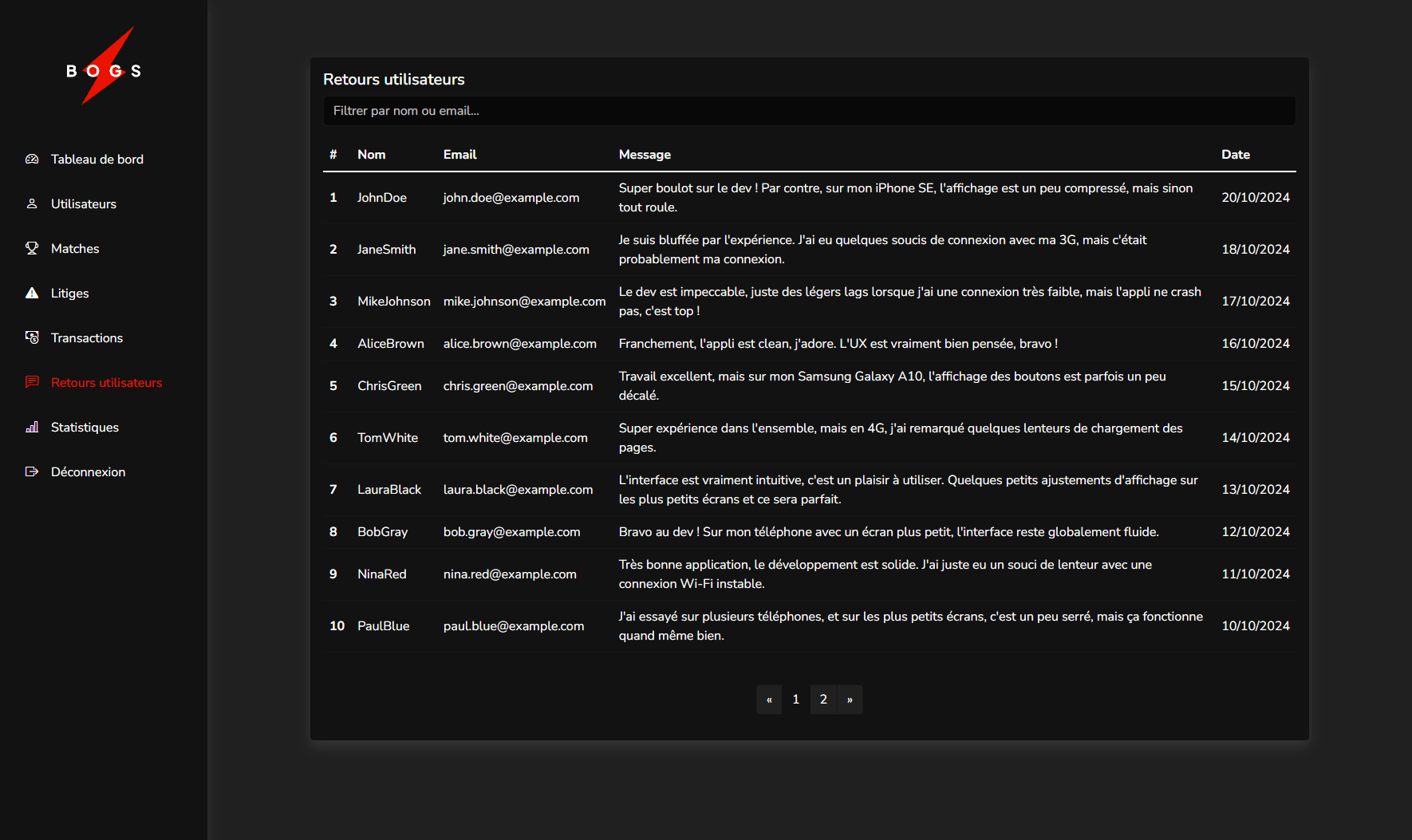Click name JohnDoe in table

click(x=382, y=198)
